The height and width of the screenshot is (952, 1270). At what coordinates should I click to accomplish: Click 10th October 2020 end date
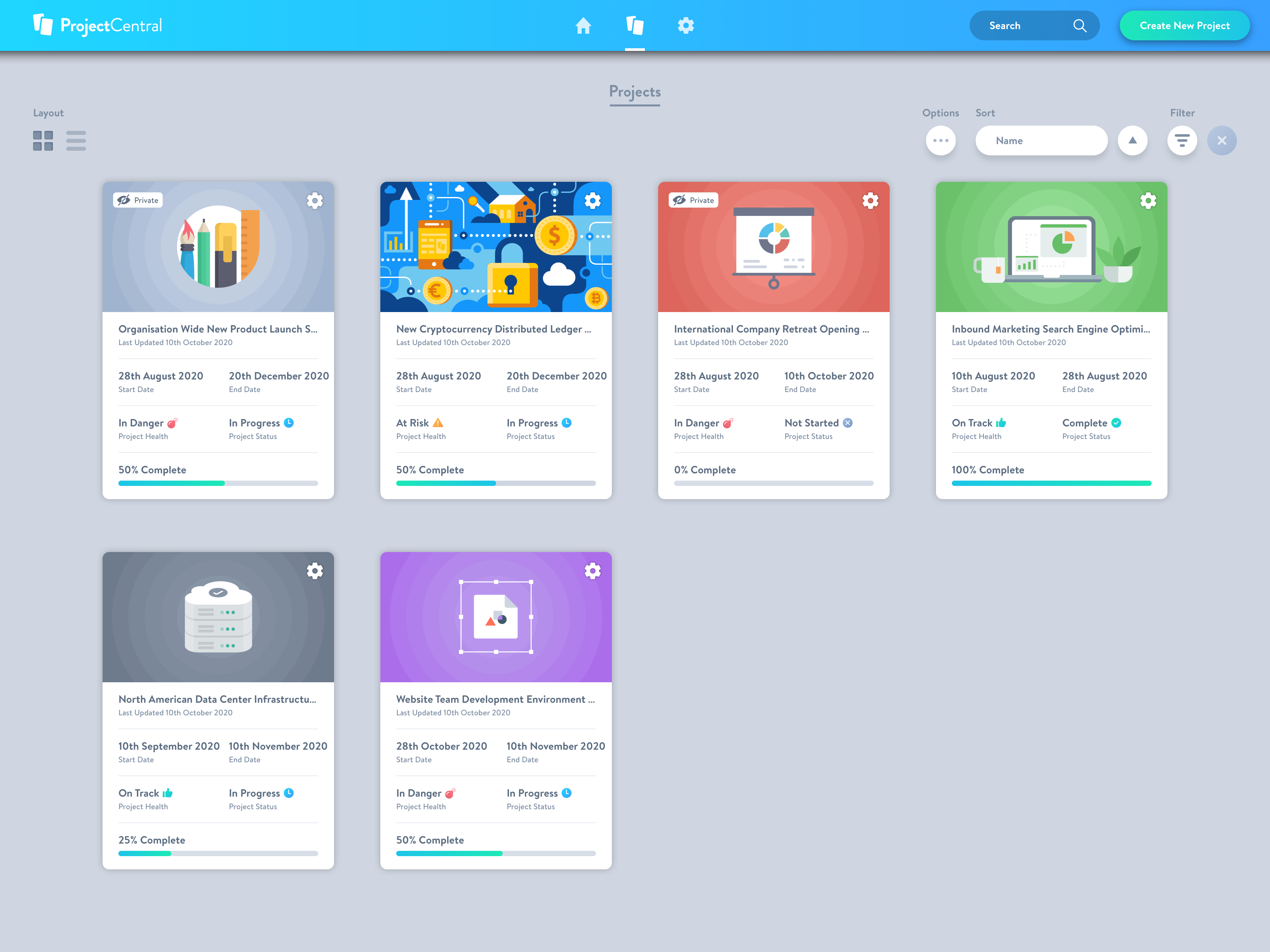[x=829, y=376]
